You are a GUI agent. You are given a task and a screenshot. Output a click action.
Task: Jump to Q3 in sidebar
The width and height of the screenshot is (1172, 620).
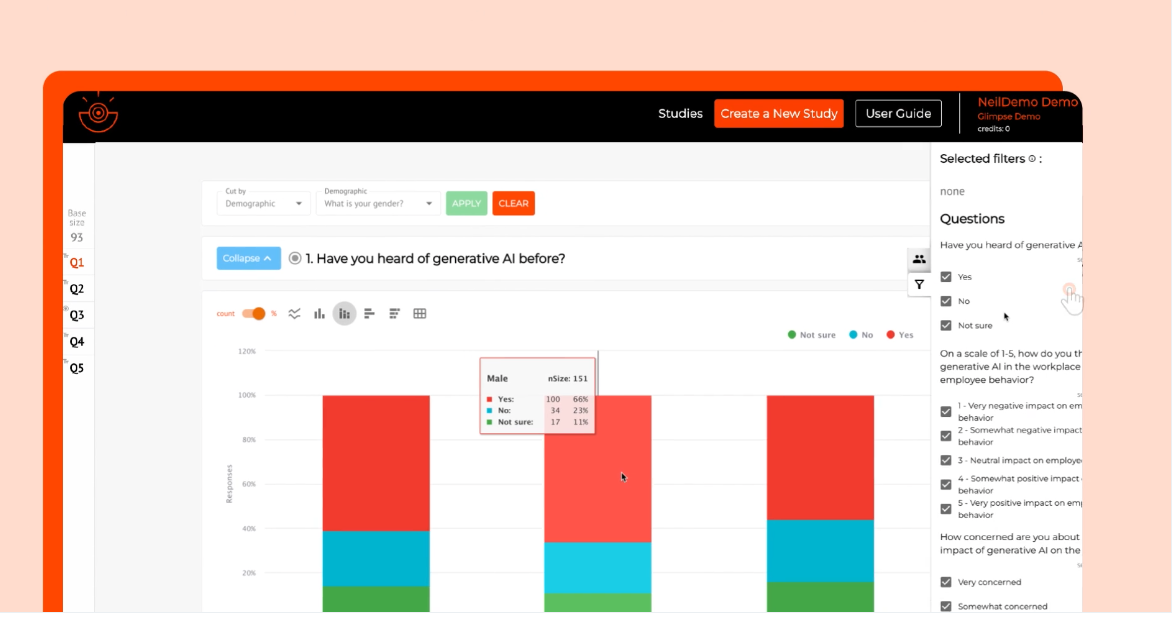pyautogui.click(x=77, y=316)
